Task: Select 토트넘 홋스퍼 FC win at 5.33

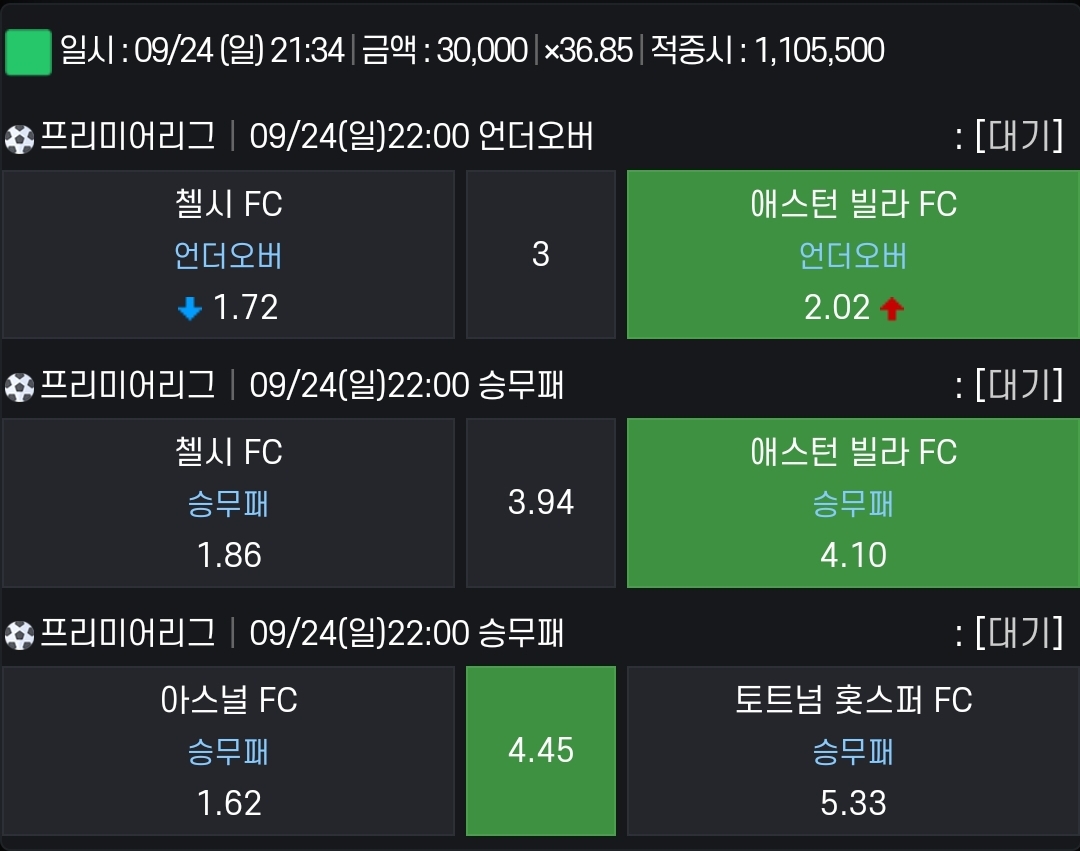Action: tap(853, 750)
